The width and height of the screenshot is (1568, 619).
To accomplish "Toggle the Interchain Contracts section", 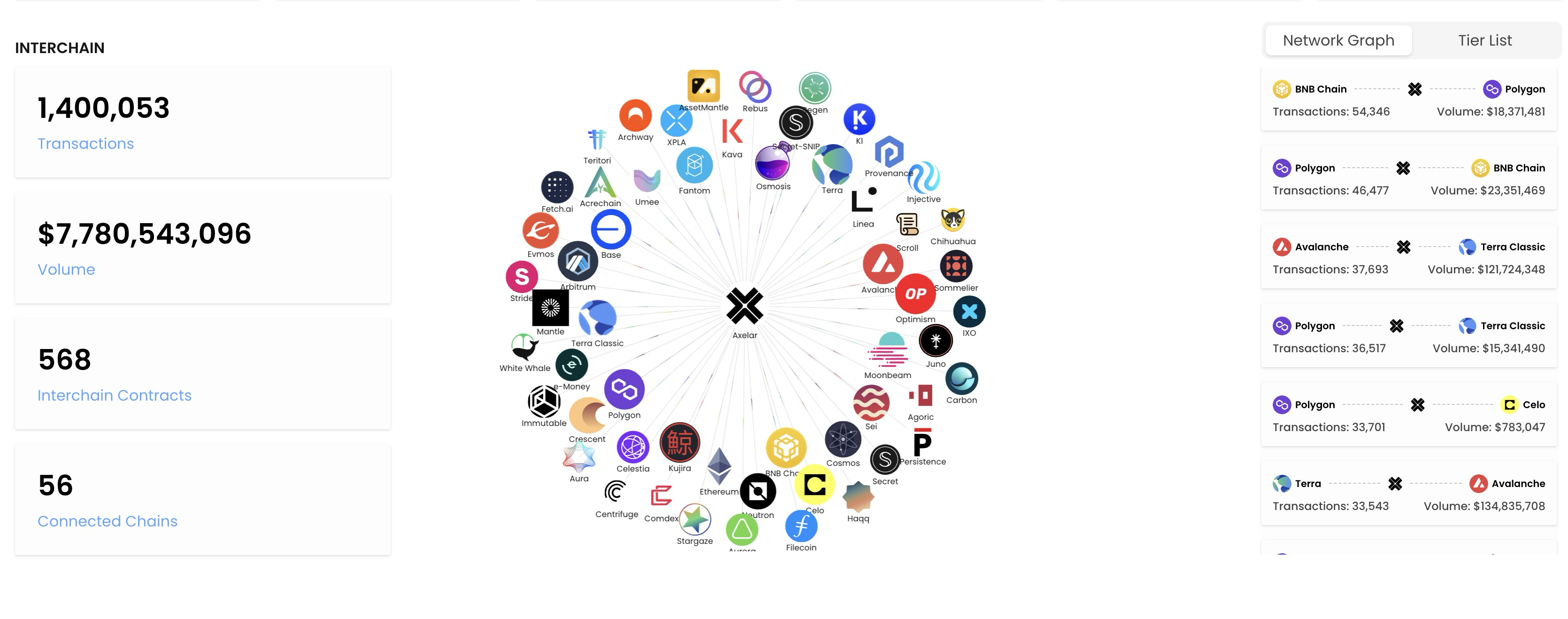I will click(x=114, y=395).
